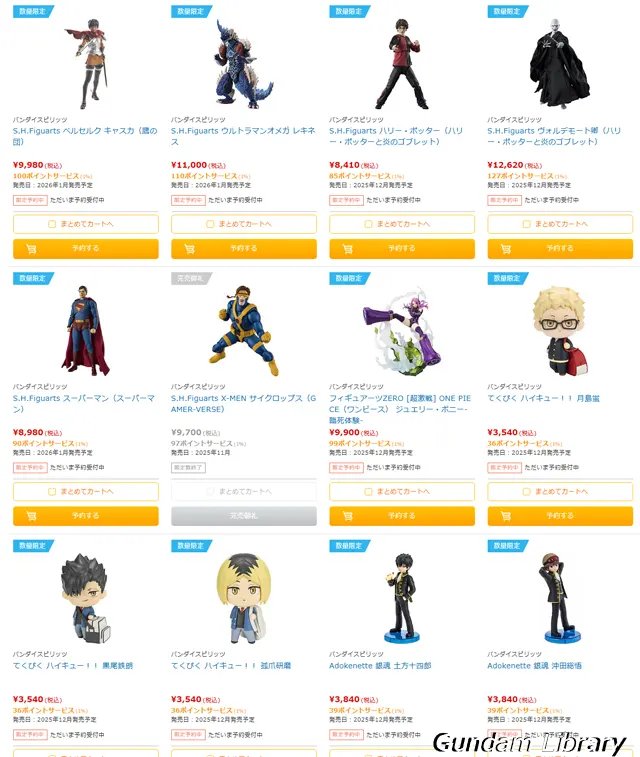This screenshot has height=757, width=640.
Task: Tick bulk cart checkbox for Jewelry Bonney
Action: point(368,491)
